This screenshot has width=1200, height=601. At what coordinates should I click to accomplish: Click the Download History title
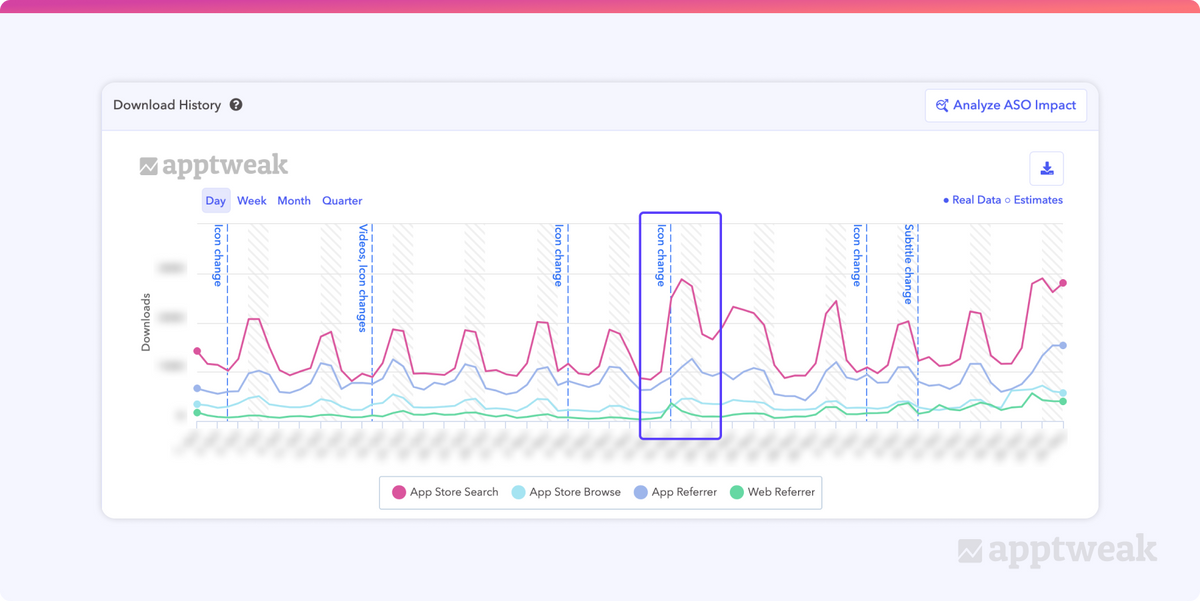point(167,105)
